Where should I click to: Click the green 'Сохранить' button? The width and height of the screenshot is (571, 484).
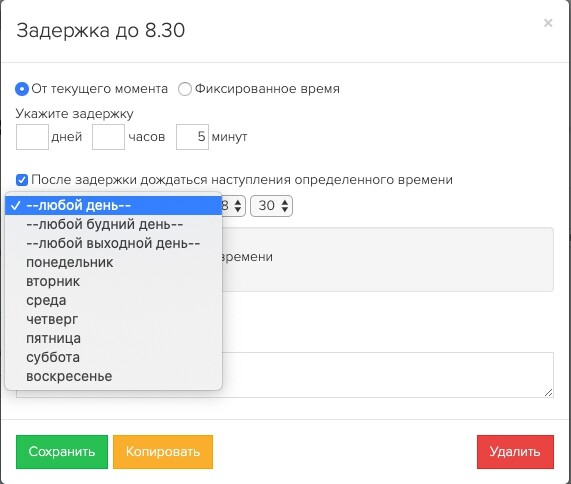[62, 452]
